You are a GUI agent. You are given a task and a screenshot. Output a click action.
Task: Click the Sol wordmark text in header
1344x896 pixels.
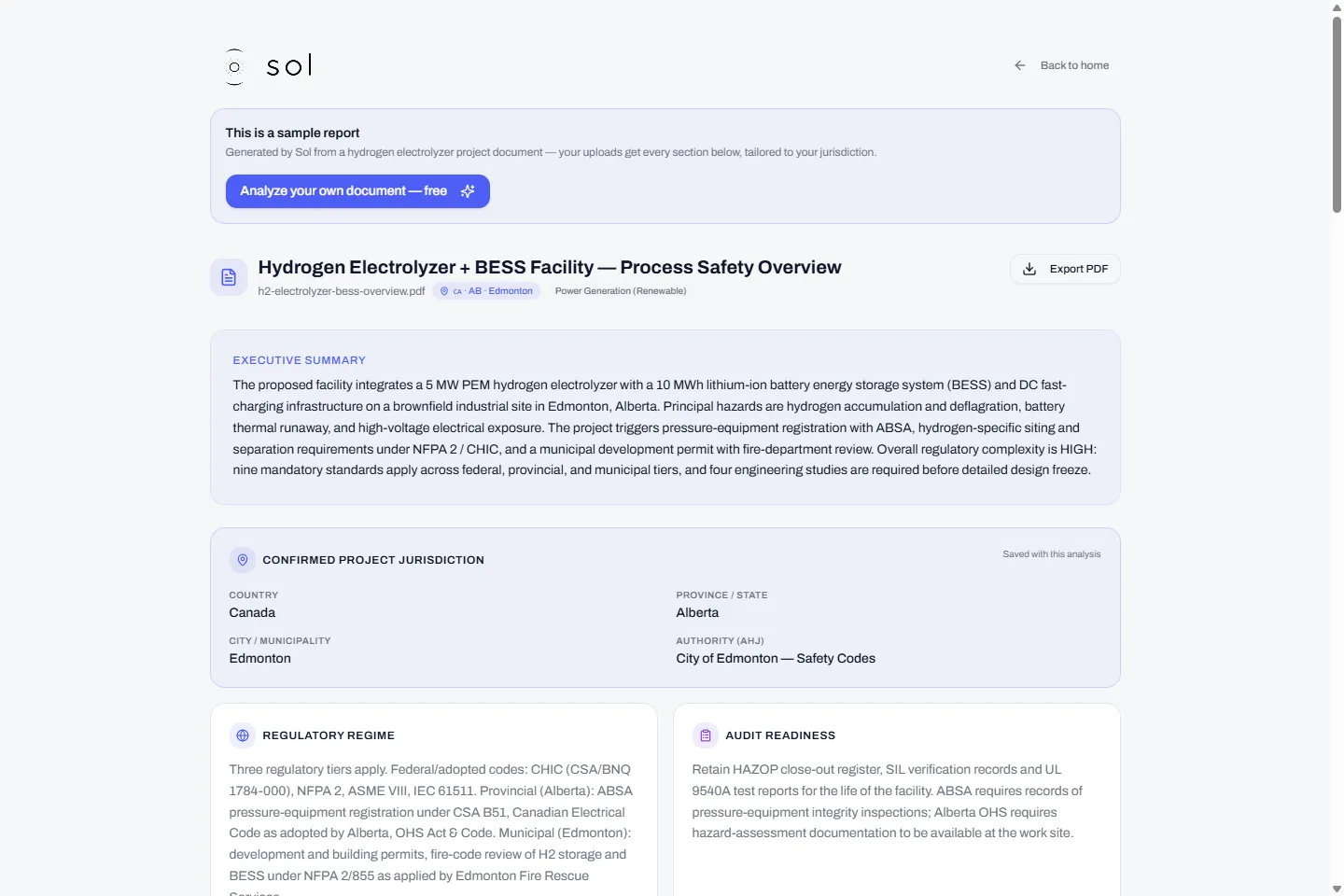[289, 65]
